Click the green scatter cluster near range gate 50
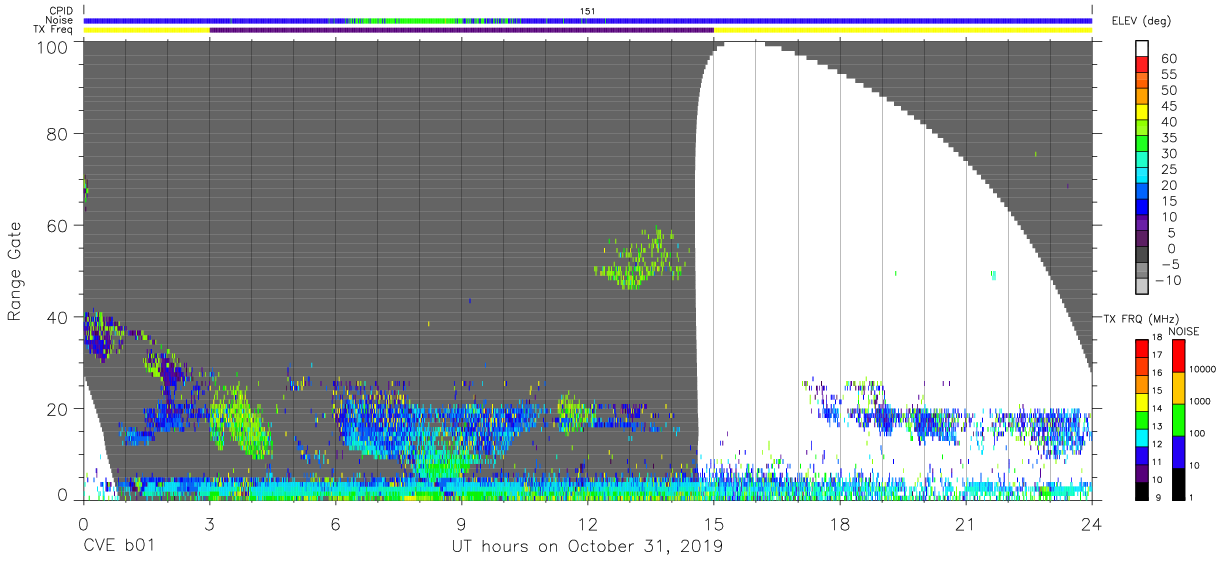 639,260
